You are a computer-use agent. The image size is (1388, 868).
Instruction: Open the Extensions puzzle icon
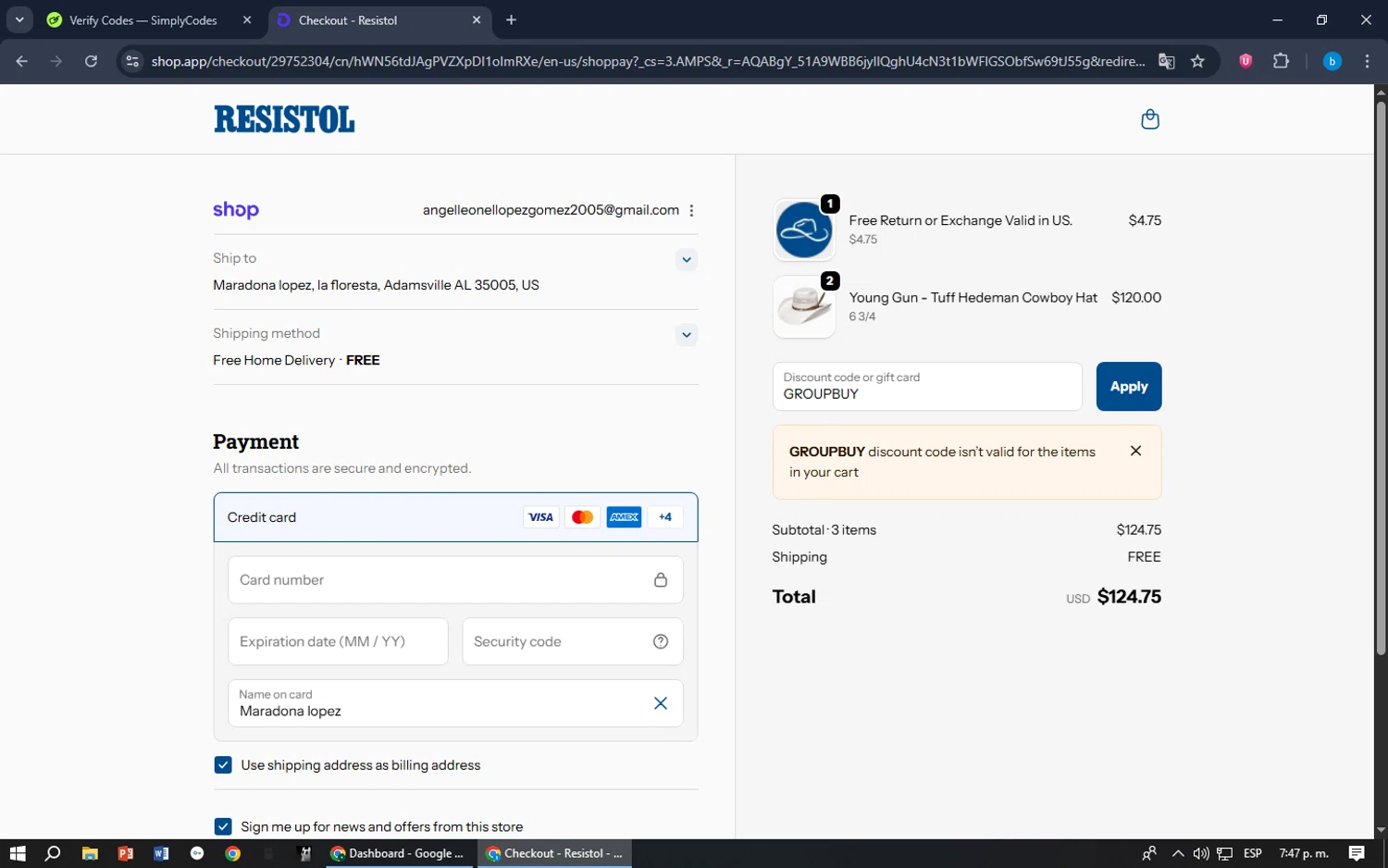[1281, 61]
